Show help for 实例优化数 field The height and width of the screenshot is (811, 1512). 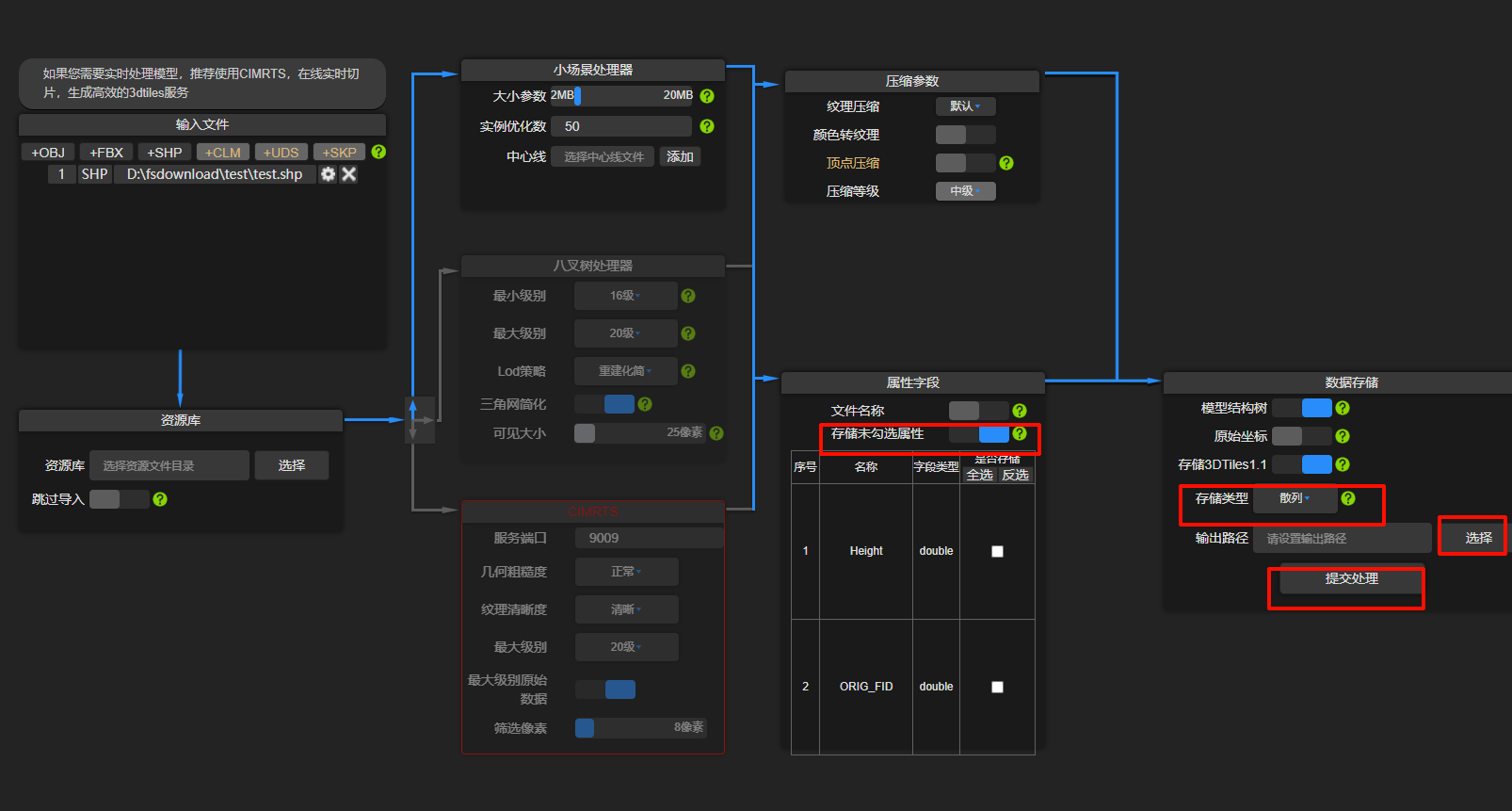[707, 126]
